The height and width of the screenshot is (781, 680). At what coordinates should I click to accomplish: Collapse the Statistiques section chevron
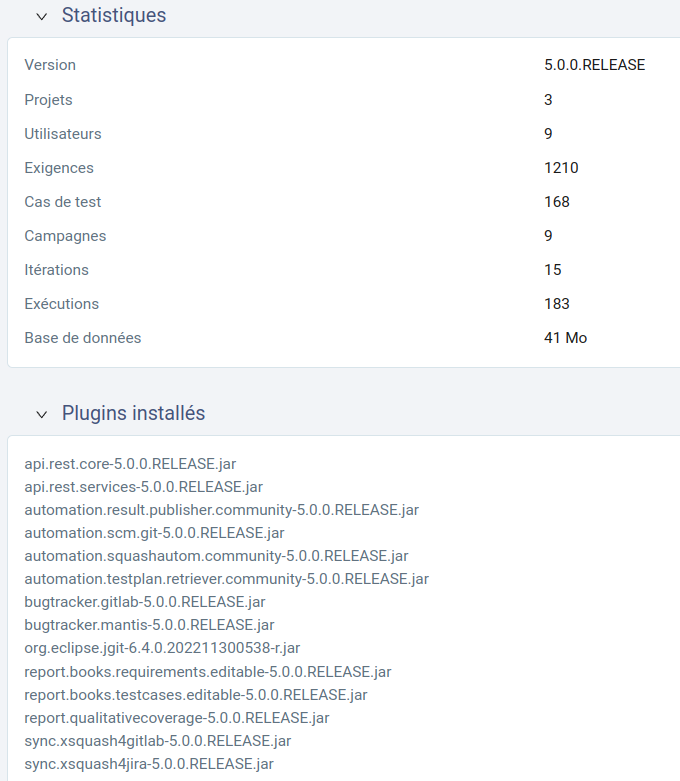point(41,16)
